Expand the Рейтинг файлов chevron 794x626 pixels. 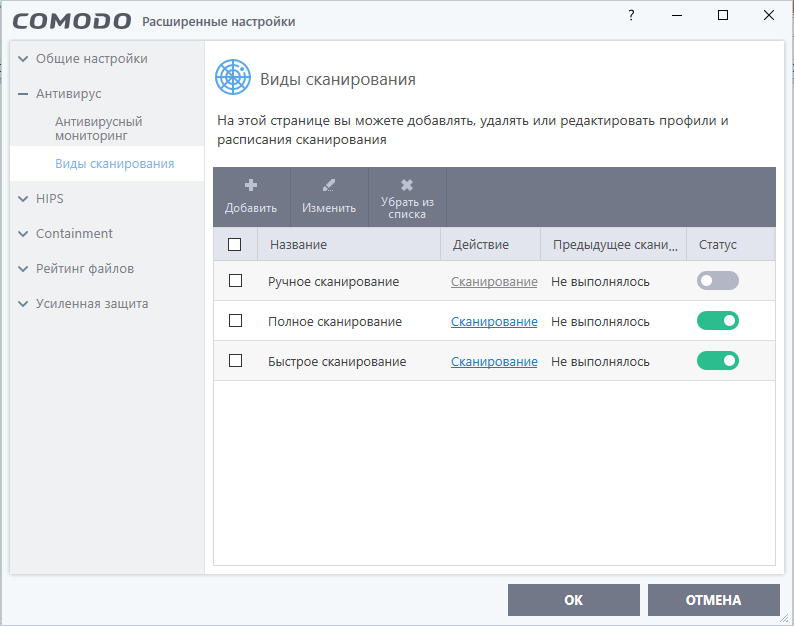(x=23, y=269)
